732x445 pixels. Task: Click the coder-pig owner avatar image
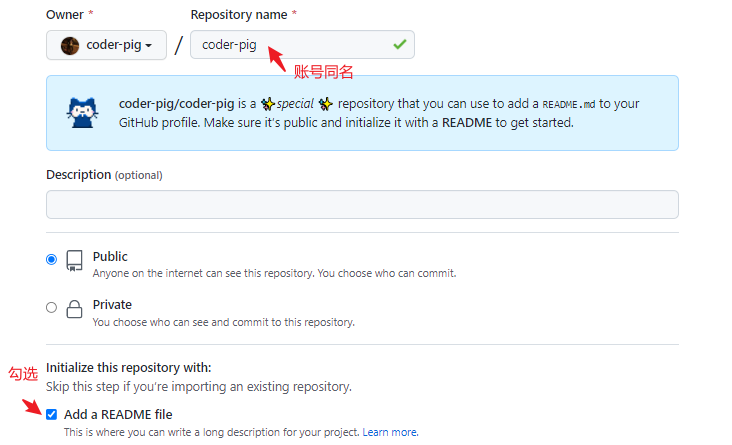coord(70,45)
